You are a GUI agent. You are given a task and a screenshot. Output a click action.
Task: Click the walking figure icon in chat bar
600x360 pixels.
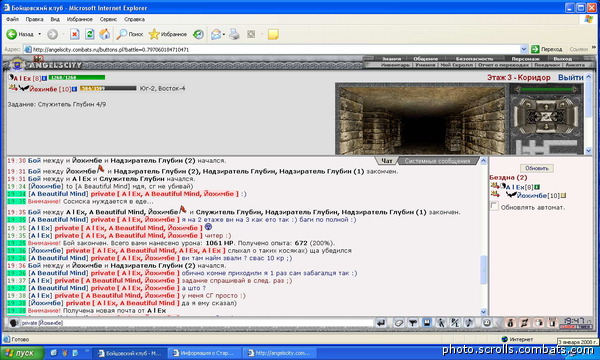[x=441, y=323]
